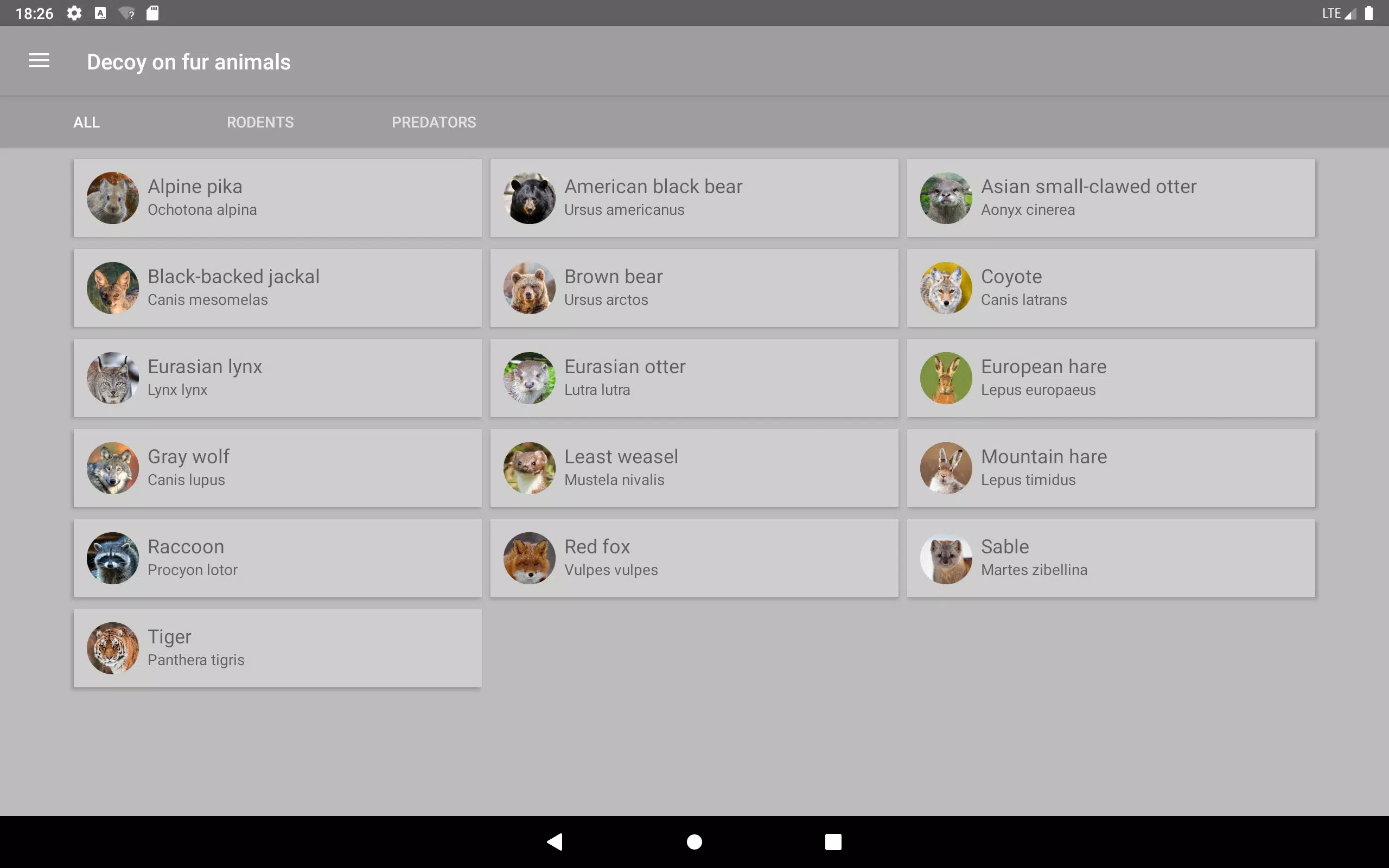Switch to the RODENTS tab
This screenshot has width=1389, height=868.
click(260, 122)
